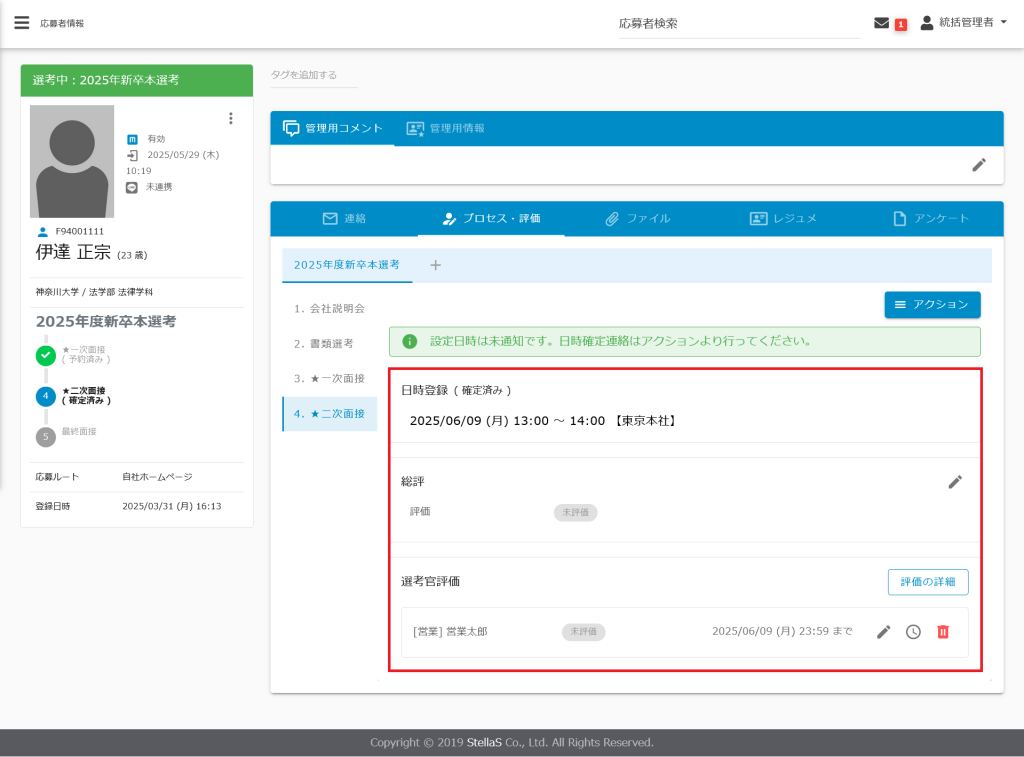Viewport: 1024px width, 757px height.
Task: Add a new selection tab with plus icon
Action: coord(435,265)
